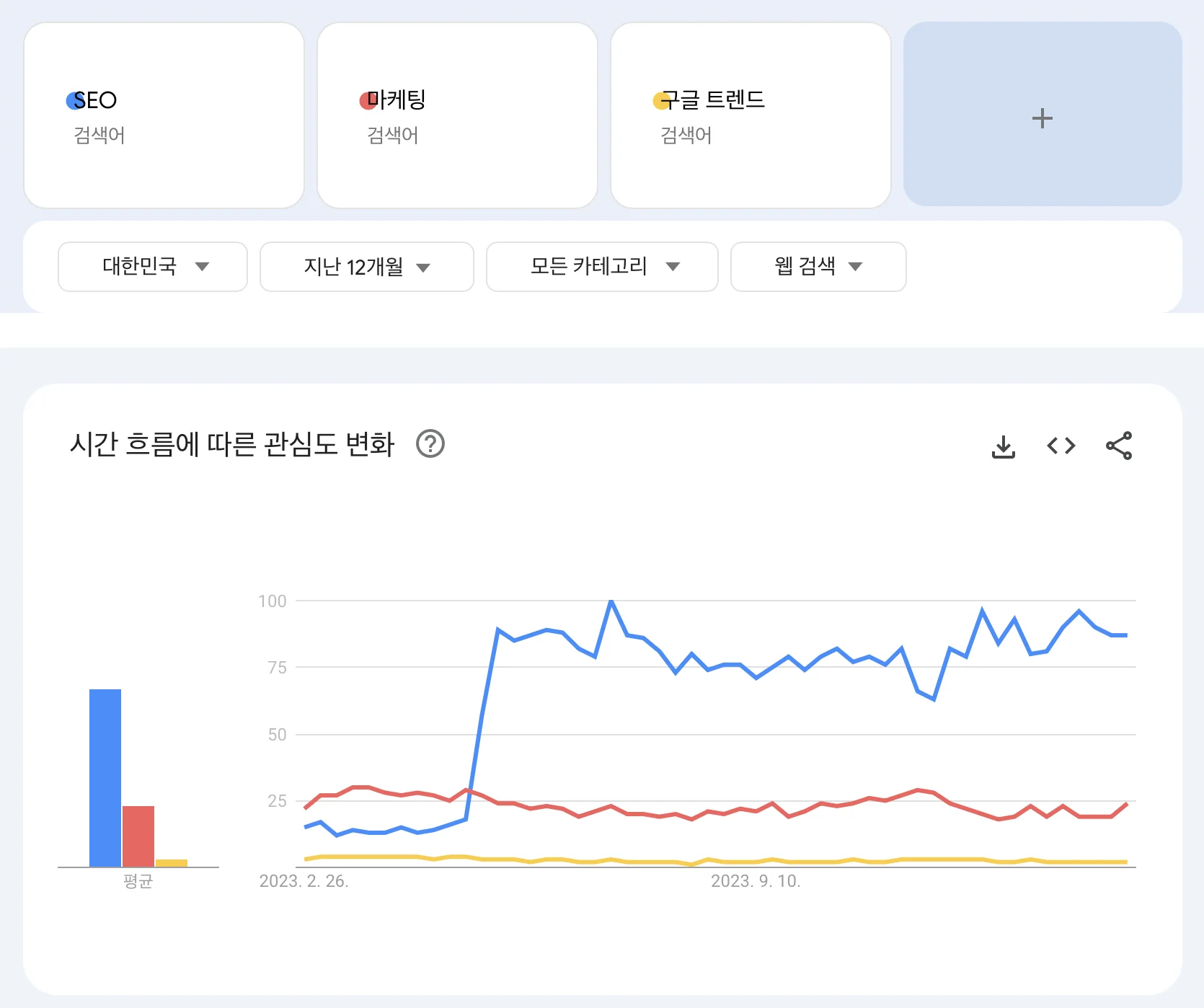The image size is (1204, 1008).
Task: Click the 2023. 2. 26. axis label
Action: pyautogui.click(x=304, y=880)
